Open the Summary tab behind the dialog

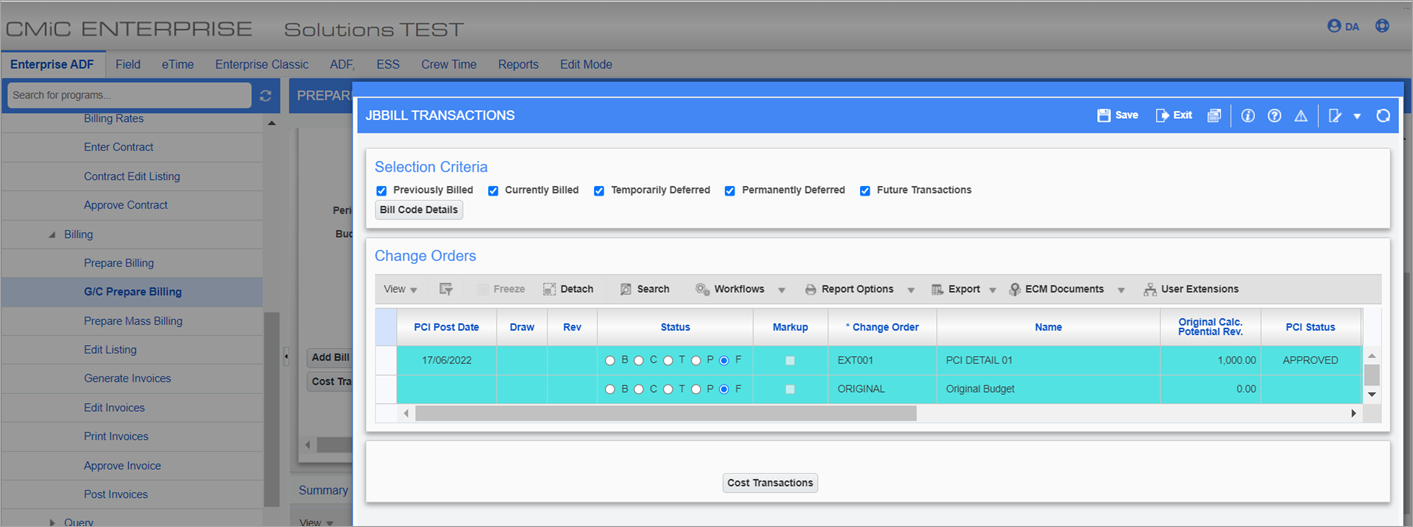coord(323,490)
